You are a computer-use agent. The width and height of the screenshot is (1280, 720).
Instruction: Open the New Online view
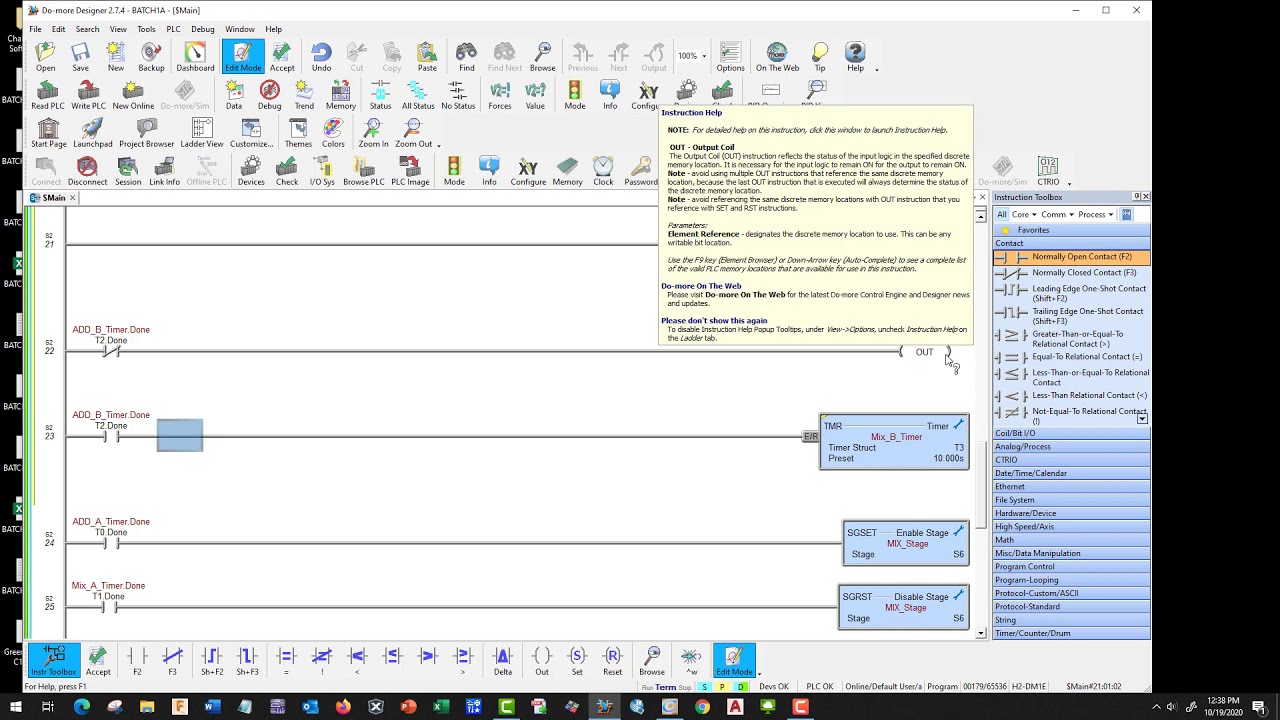133,96
